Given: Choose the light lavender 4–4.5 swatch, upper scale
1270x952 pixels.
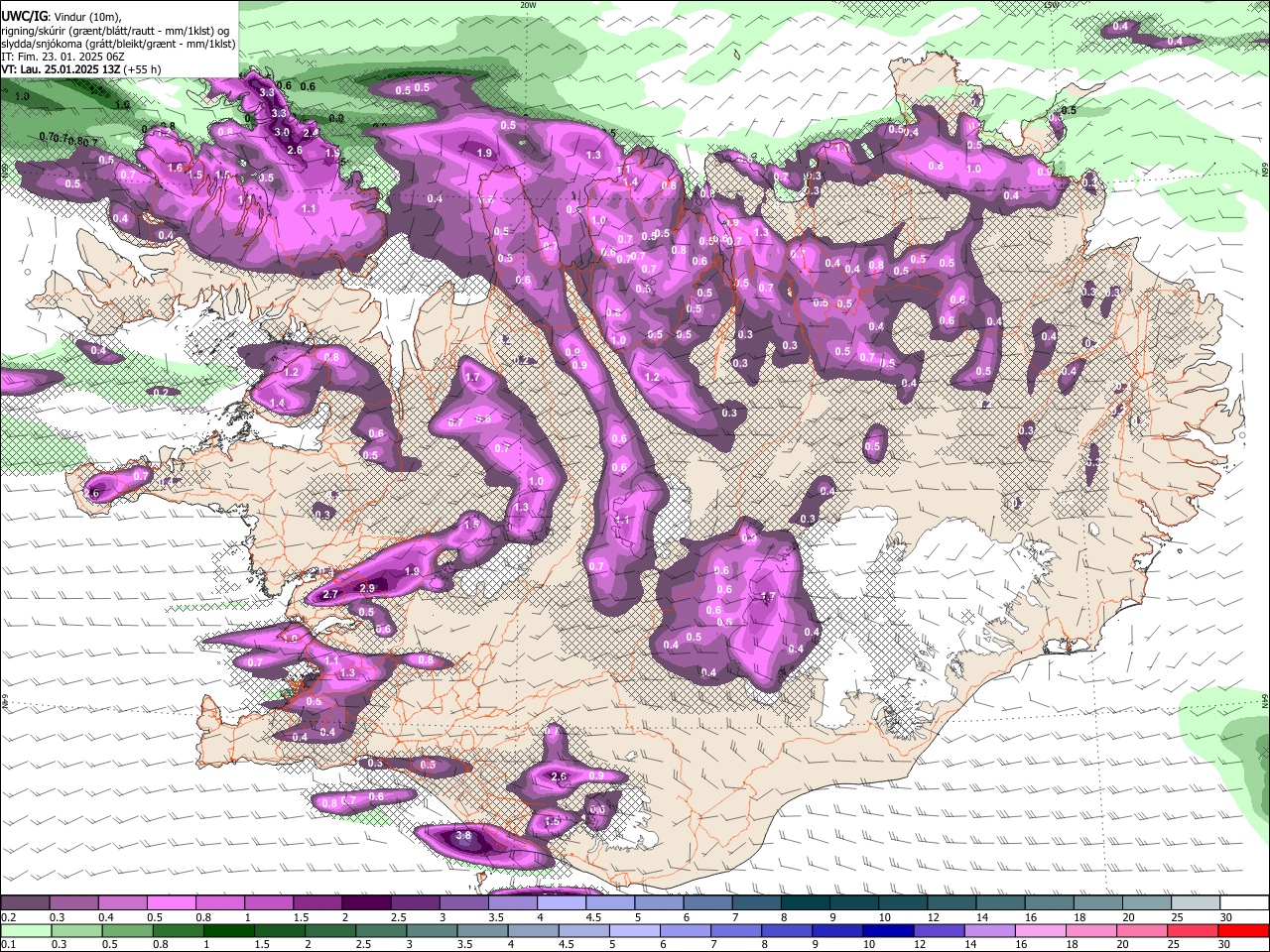Looking at the screenshot, I should click(561, 903).
